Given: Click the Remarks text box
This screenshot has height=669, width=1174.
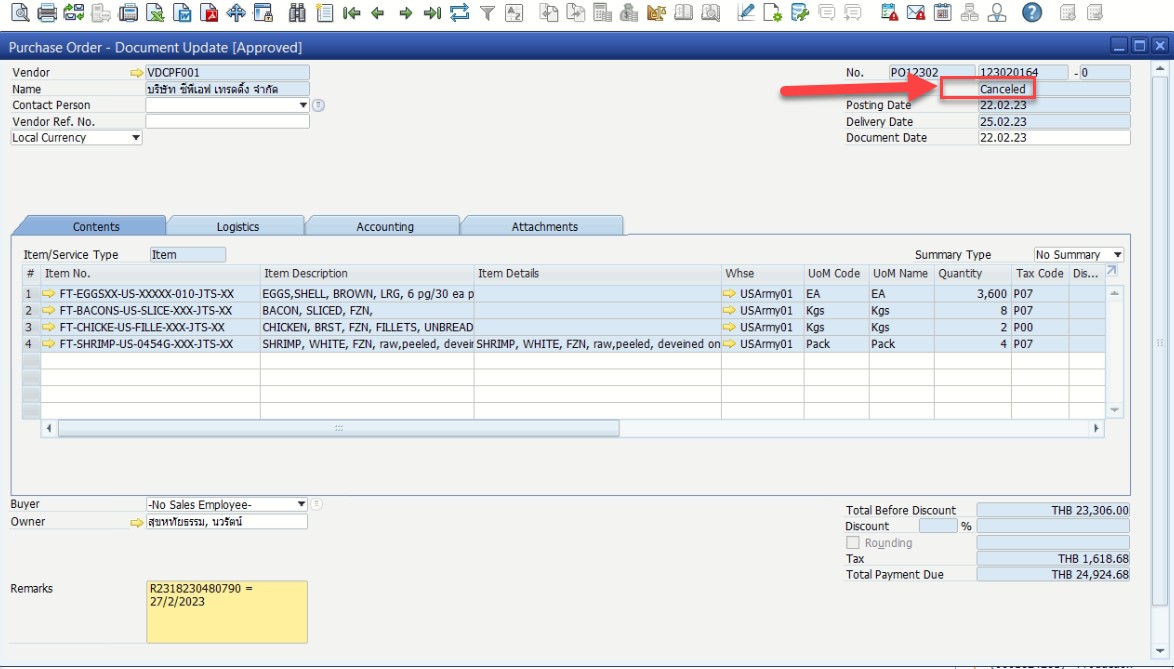Looking at the screenshot, I should click(227, 612).
